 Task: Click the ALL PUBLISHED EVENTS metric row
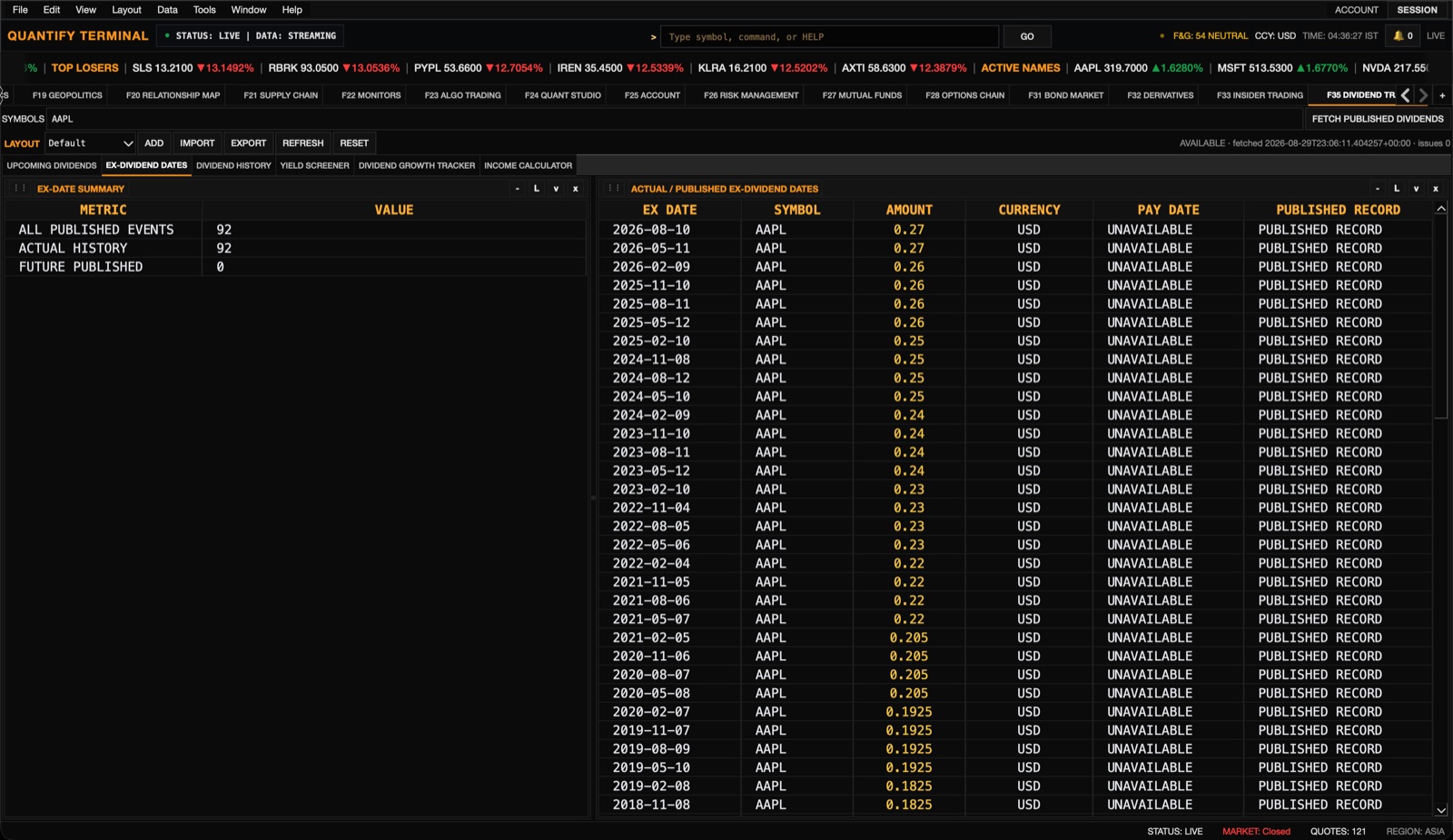pos(295,230)
